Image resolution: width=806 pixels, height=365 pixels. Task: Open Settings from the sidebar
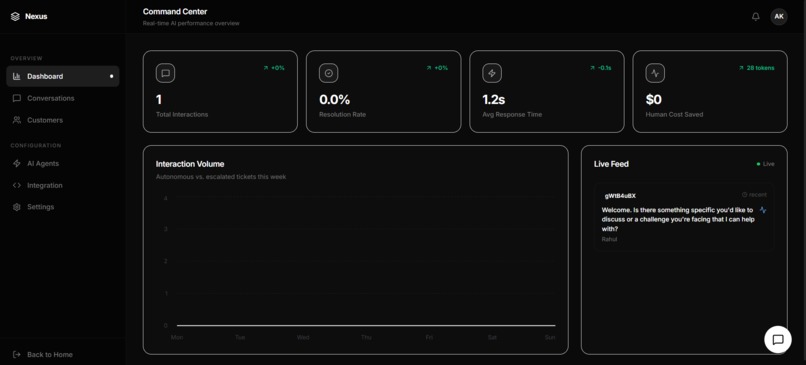click(x=63, y=207)
